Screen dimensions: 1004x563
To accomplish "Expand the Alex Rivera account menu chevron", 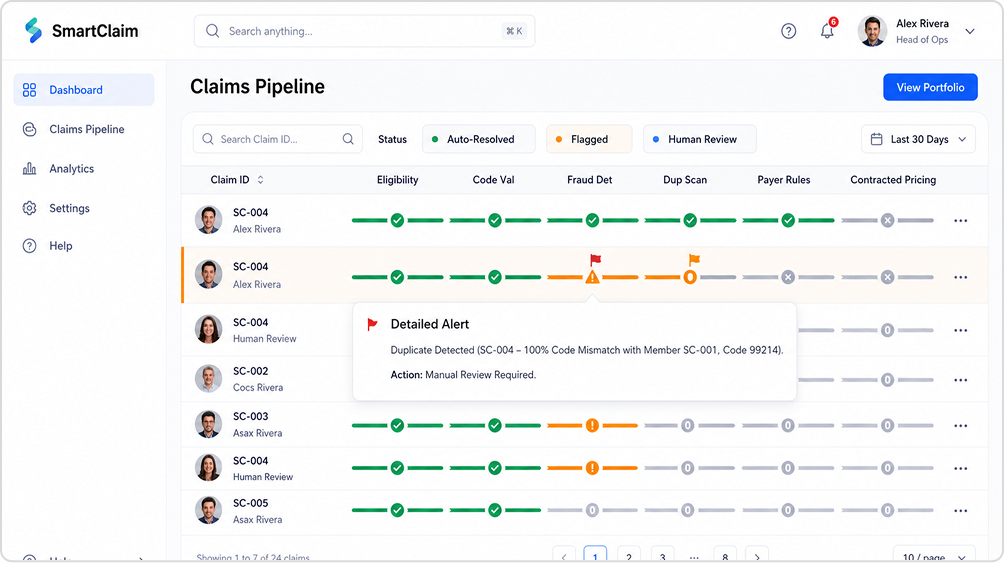I will coord(970,31).
